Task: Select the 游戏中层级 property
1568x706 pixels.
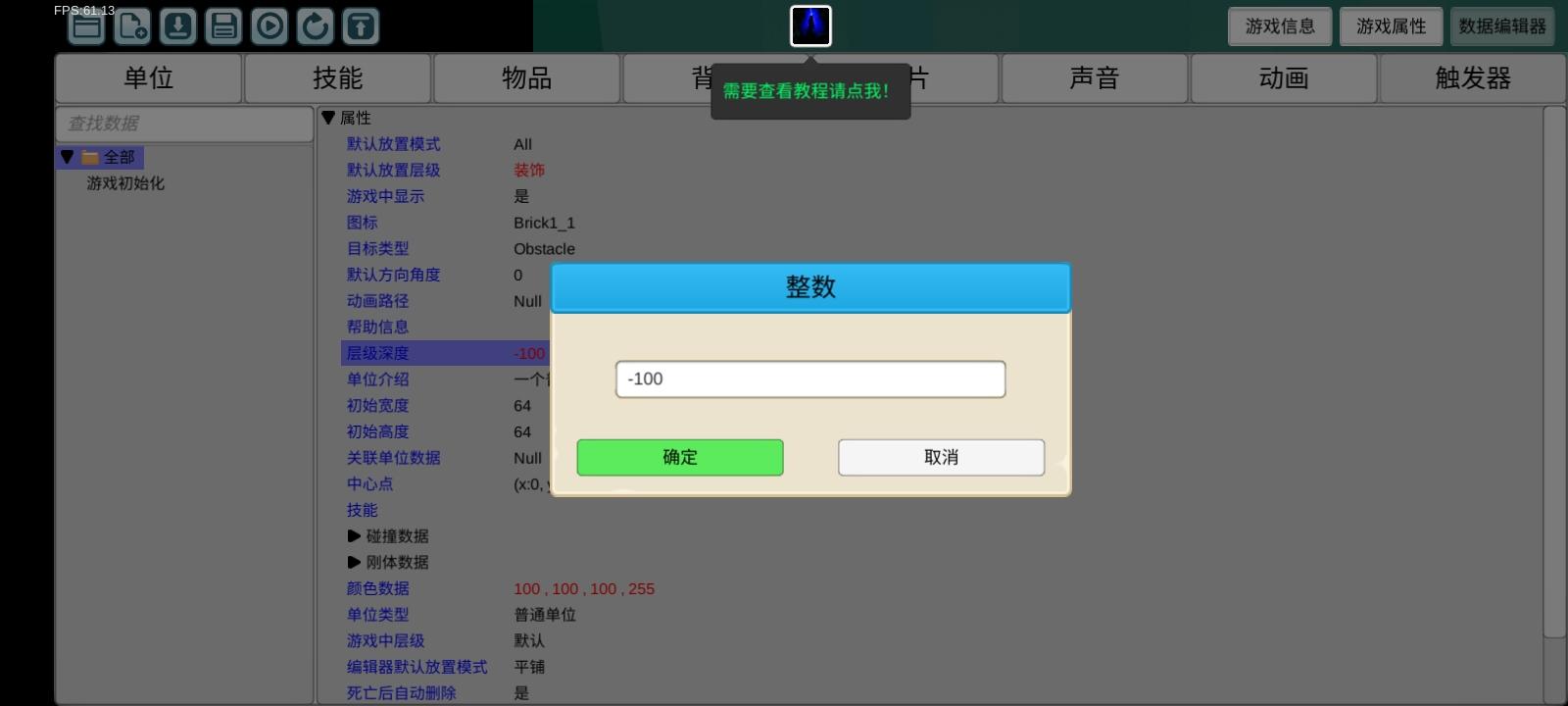Action: 385,641
